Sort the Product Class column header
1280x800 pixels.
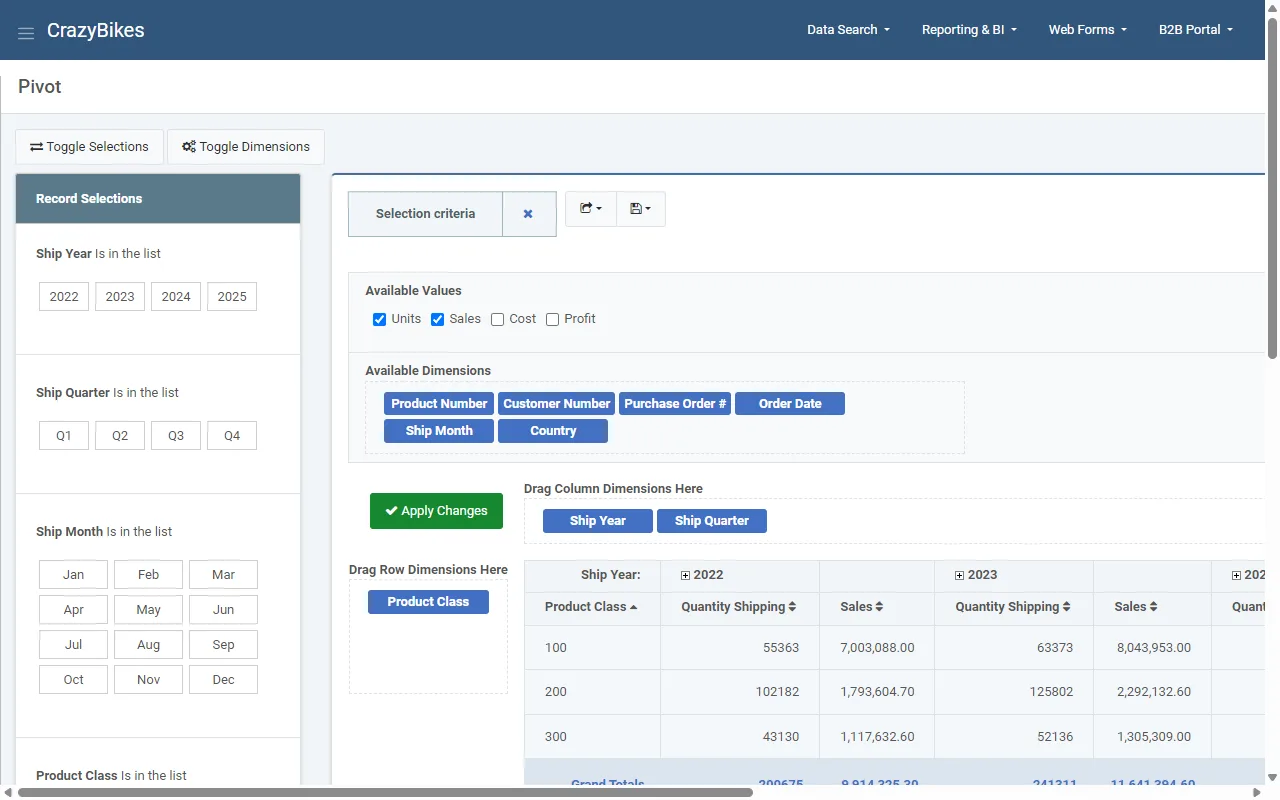pyautogui.click(x=591, y=607)
